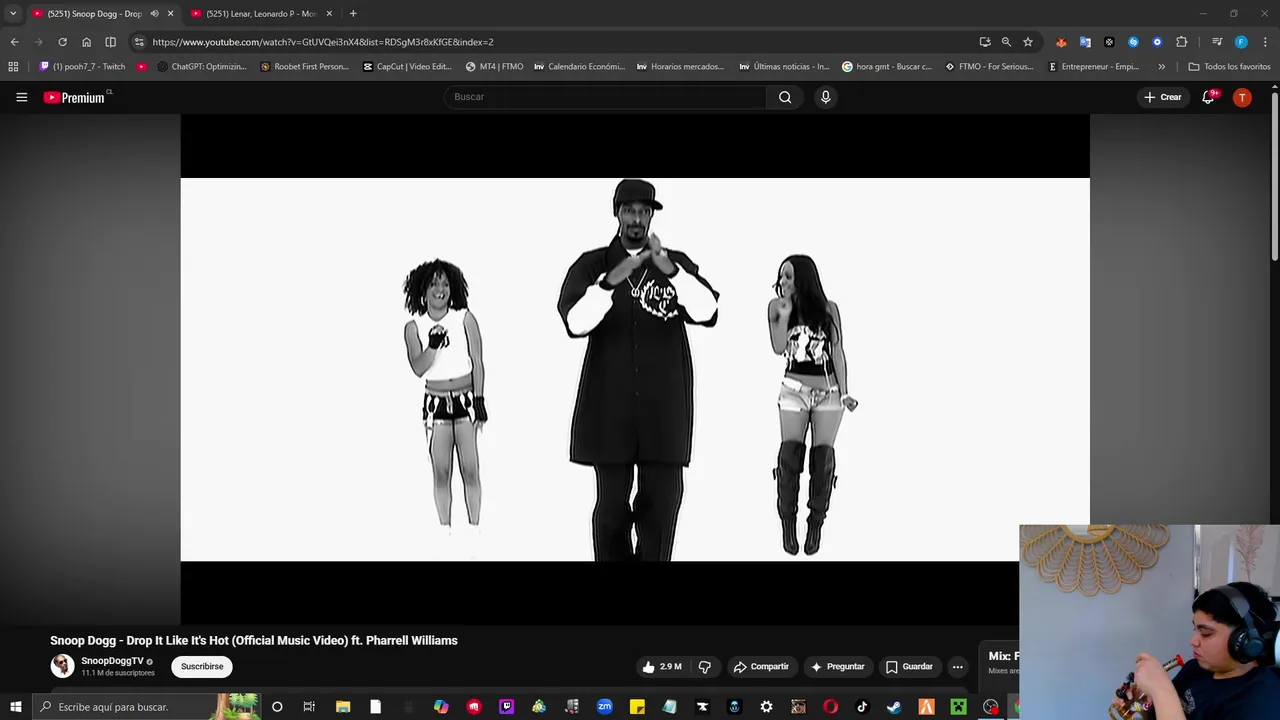Open the browser three-dot menu
The width and height of the screenshot is (1280, 720).
(x=1265, y=42)
